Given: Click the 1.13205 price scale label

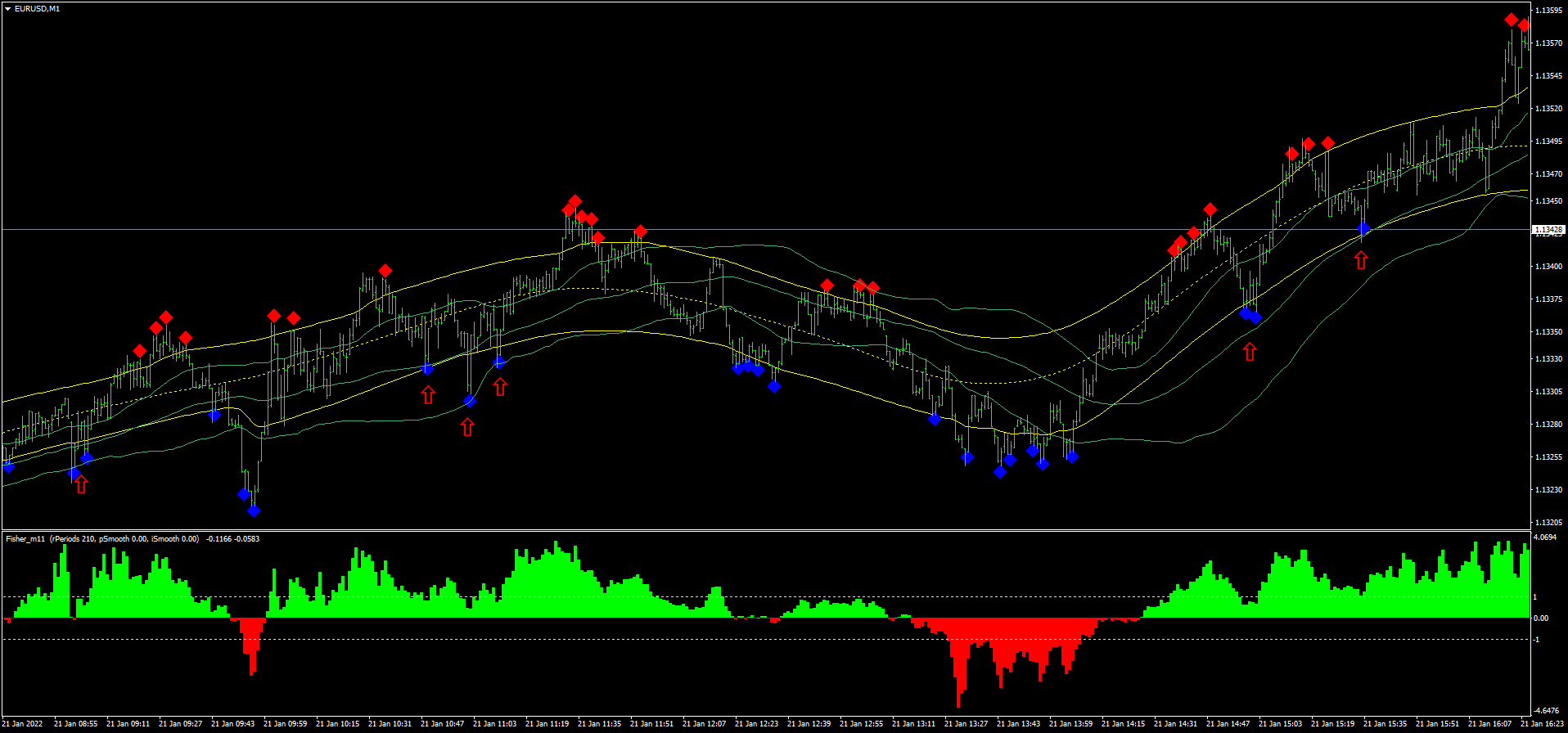Looking at the screenshot, I should click(x=1548, y=522).
